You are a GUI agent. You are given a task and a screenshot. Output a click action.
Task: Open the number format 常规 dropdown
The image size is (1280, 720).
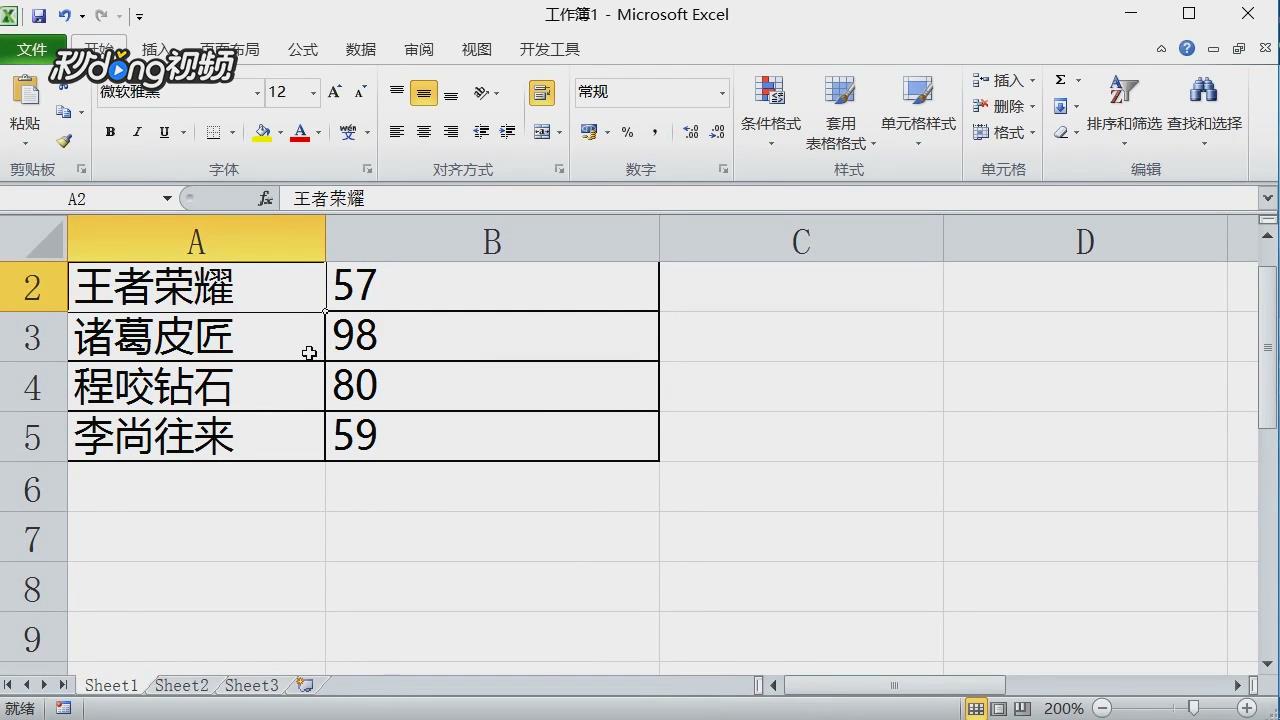(x=722, y=93)
